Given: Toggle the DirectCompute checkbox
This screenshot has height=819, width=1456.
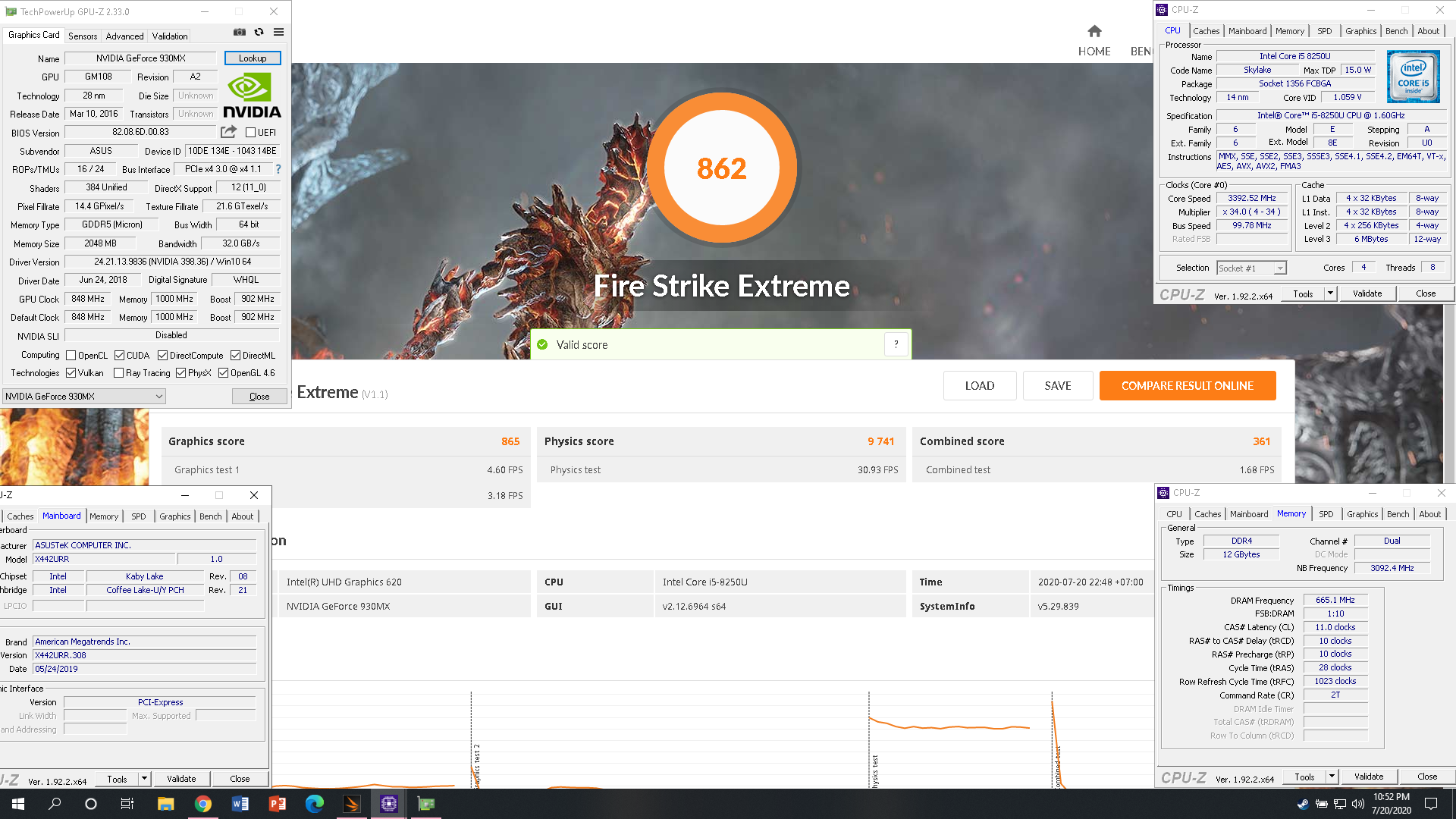Looking at the screenshot, I should 162,356.
